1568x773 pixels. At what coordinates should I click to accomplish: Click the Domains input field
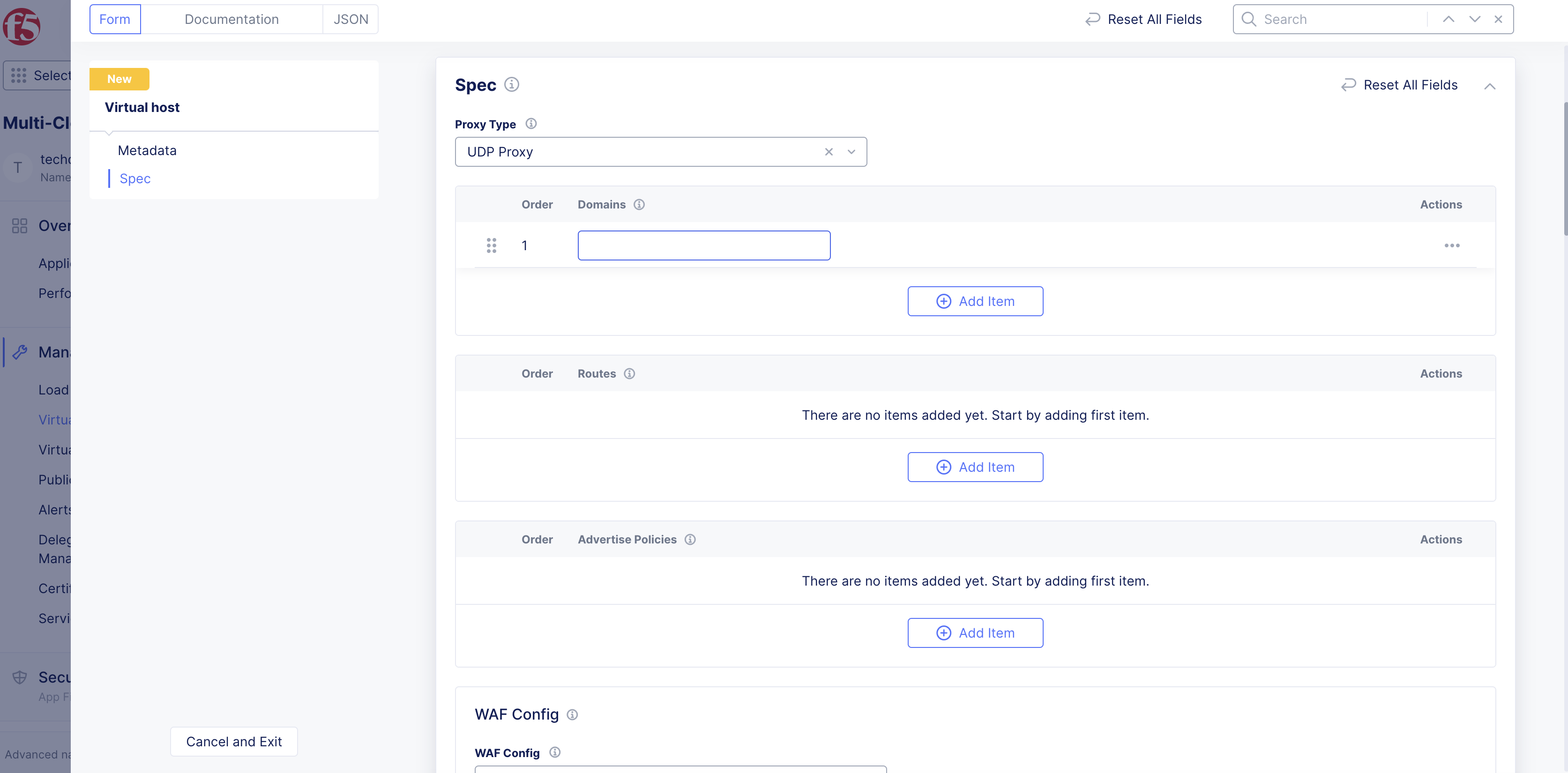(704, 245)
